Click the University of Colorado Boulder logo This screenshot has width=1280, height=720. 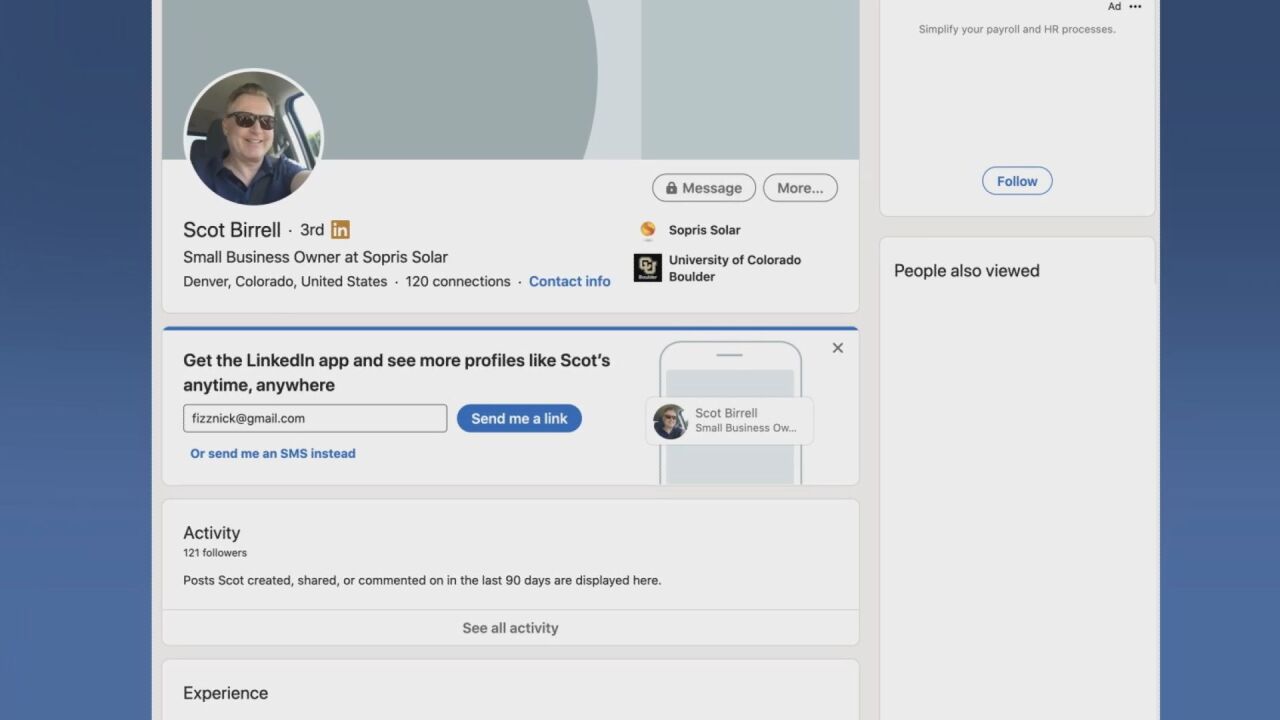click(x=648, y=268)
